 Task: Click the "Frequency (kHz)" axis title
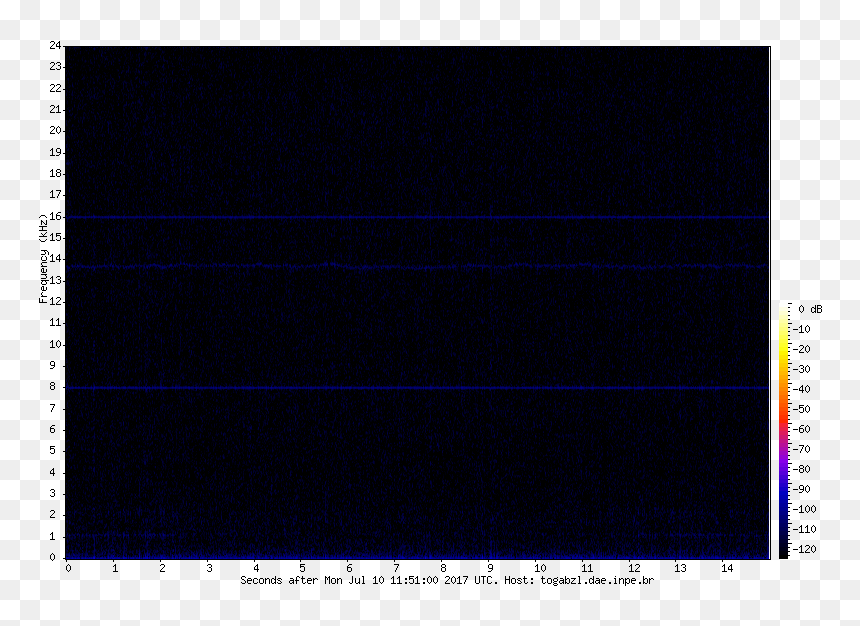[x=43, y=258]
